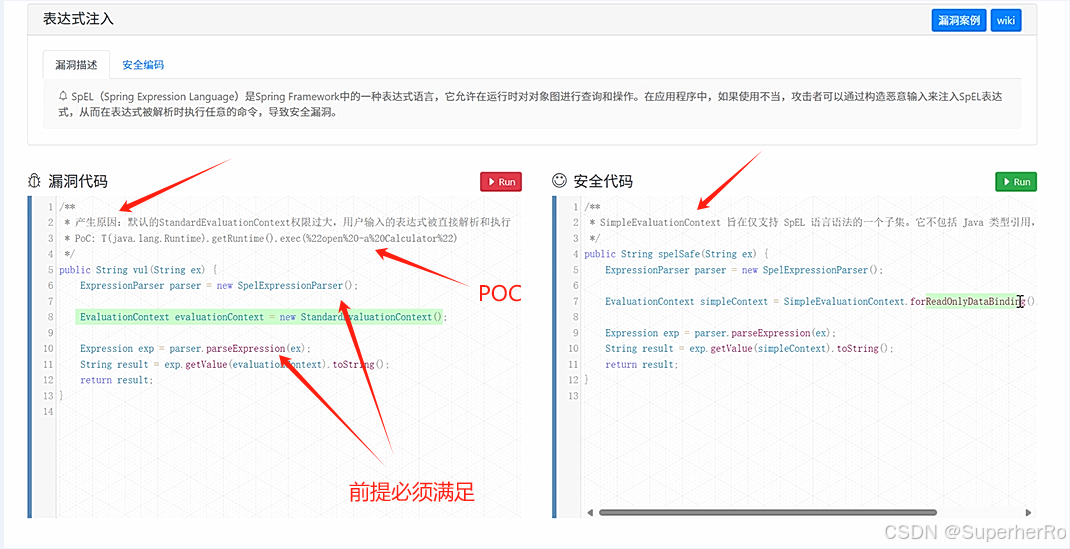This screenshot has width=1070, height=549.
Task: Click line number 13 in safe code gutter
Action: [573, 396]
